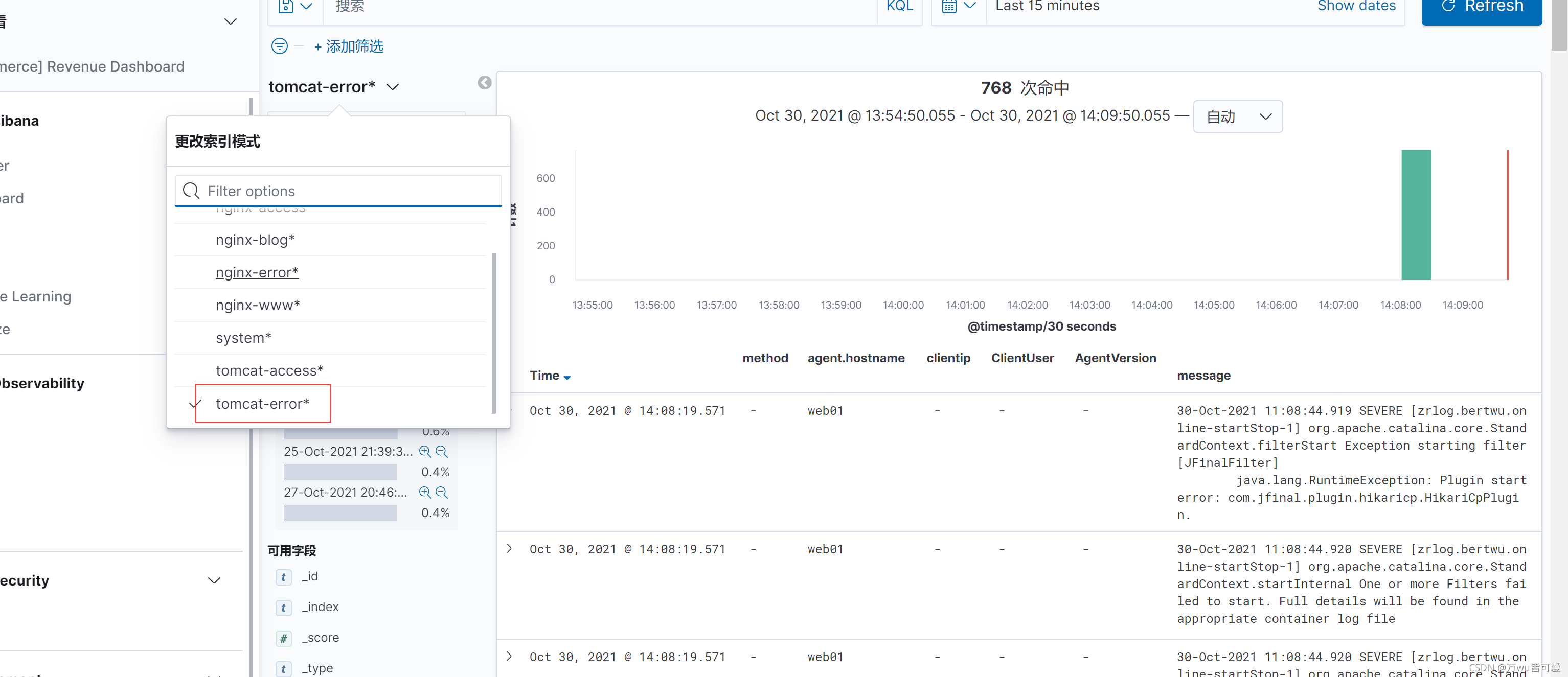Image resolution: width=1568 pixels, height=677 pixels.
Task: Click Last 15 minutes time range
Action: point(1047,6)
